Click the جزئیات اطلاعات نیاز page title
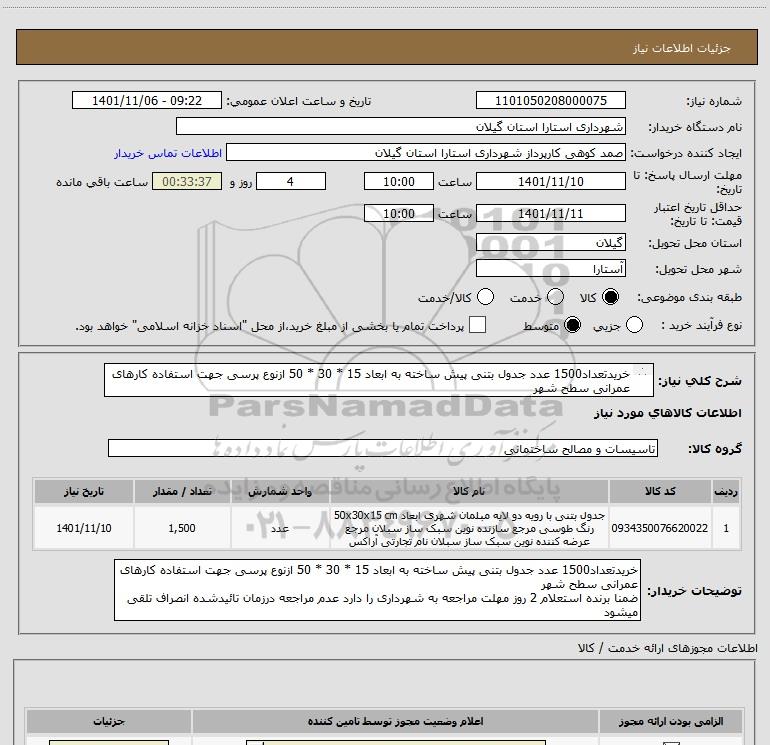The height and width of the screenshot is (745, 770). [681, 48]
